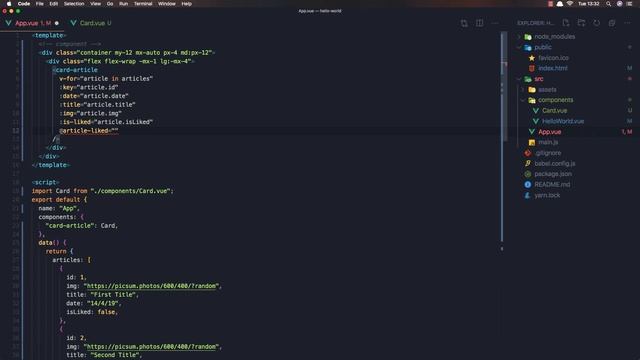
Task: Open index.html in the Explorer
Action: click(x=553, y=69)
